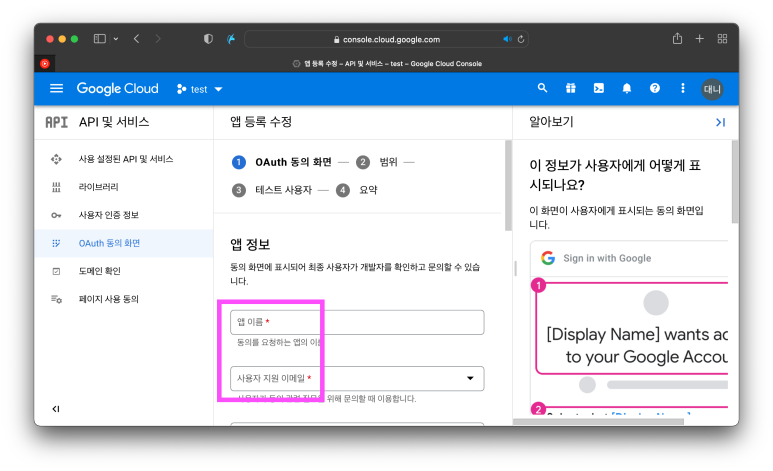Click the Safari address bar

[386, 39]
